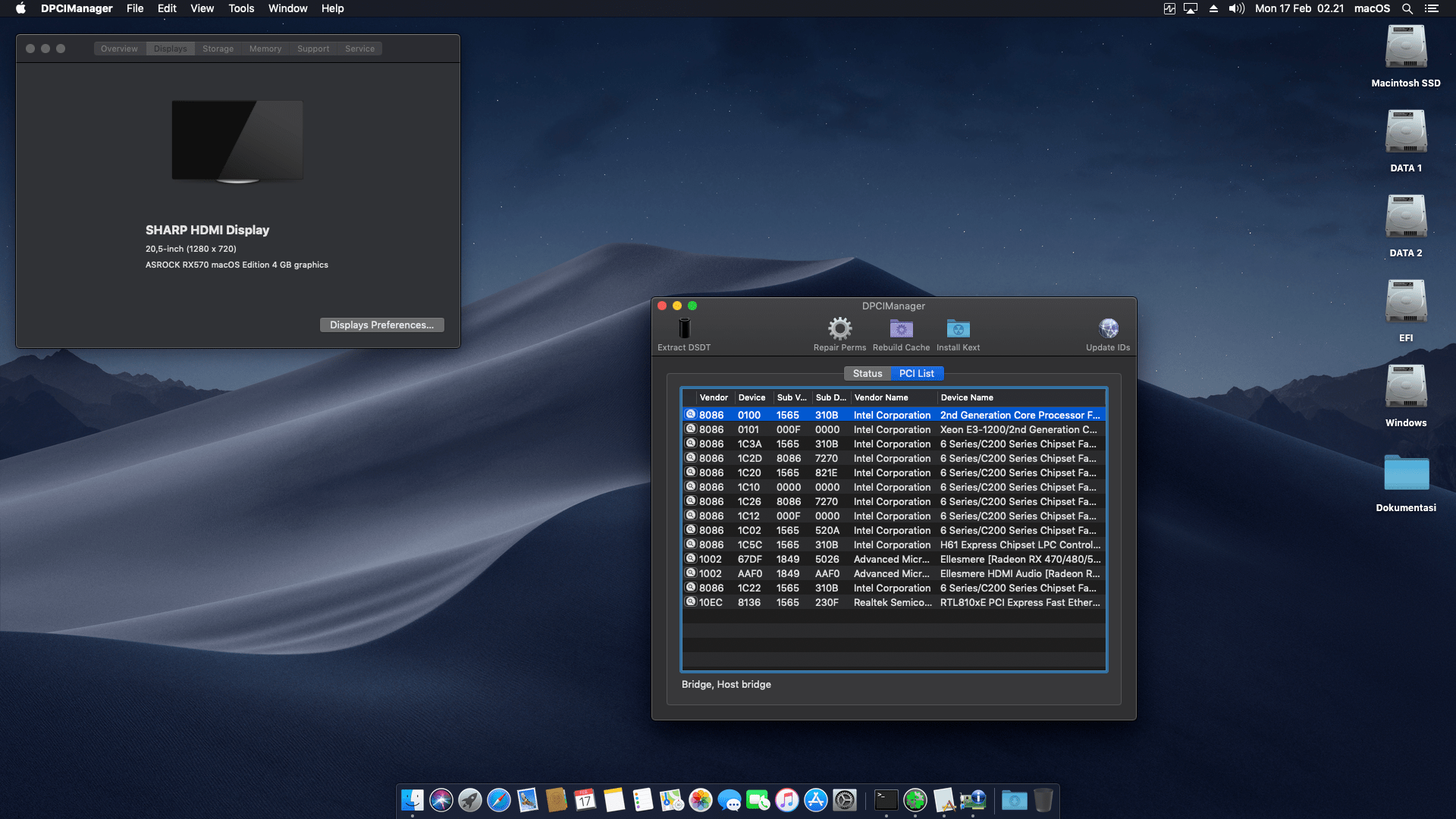Screen dimensions: 1456x819
Task: Switch to the Status tab in DPCIManager
Action: (868, 373)
